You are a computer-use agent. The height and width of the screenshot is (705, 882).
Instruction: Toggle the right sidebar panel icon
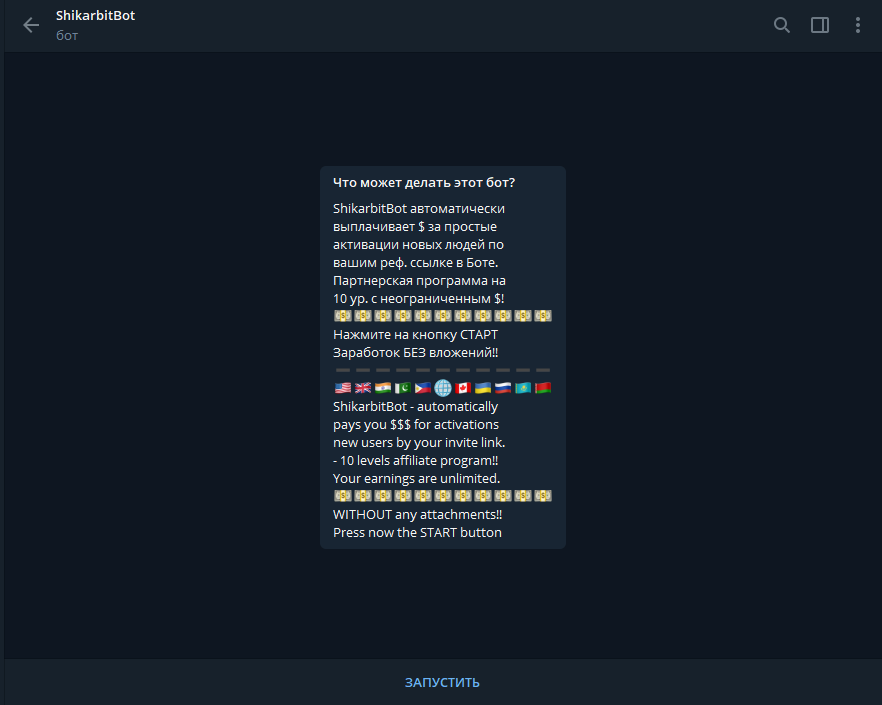[820, 25]
